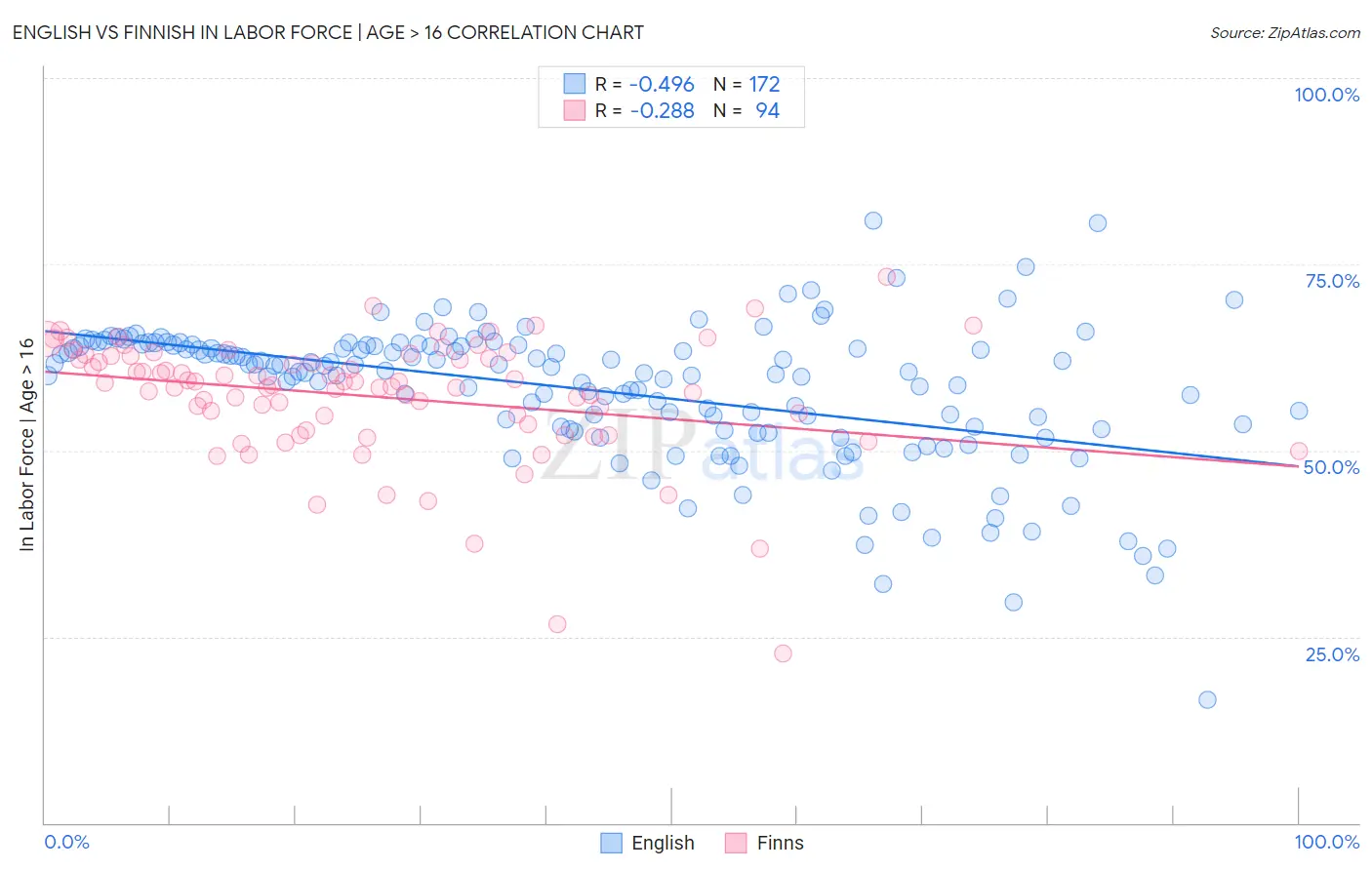Click the N = 94 value in legend

point(747,110)
